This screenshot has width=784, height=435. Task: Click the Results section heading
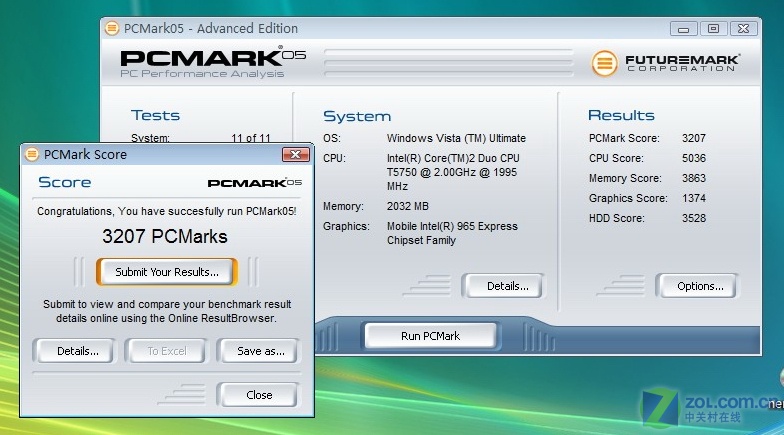tap(621, 115)
